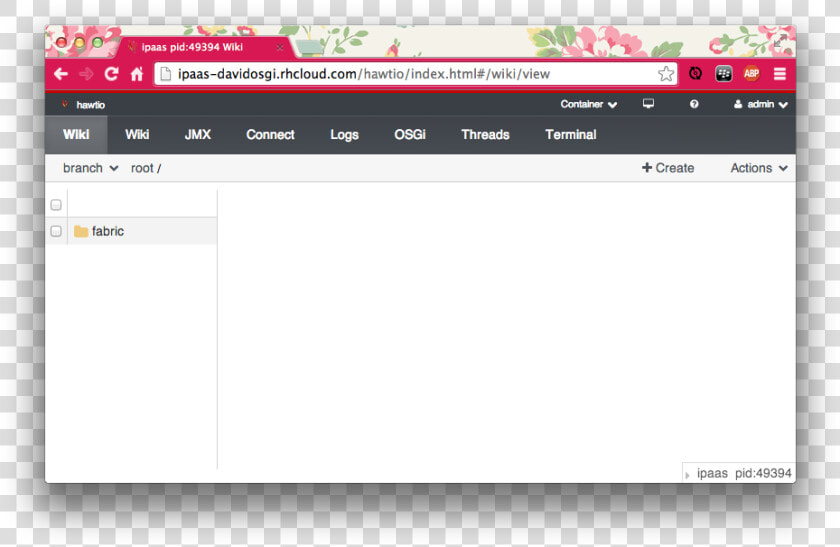Click the fabric folder icon
This screenshot has width=840, height=547.
click(81, 231)
